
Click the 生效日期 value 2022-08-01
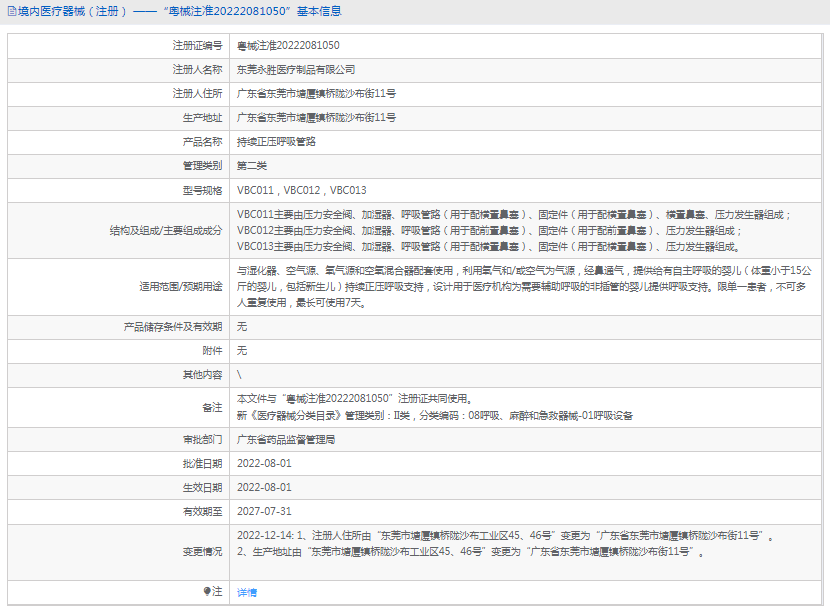264,487
